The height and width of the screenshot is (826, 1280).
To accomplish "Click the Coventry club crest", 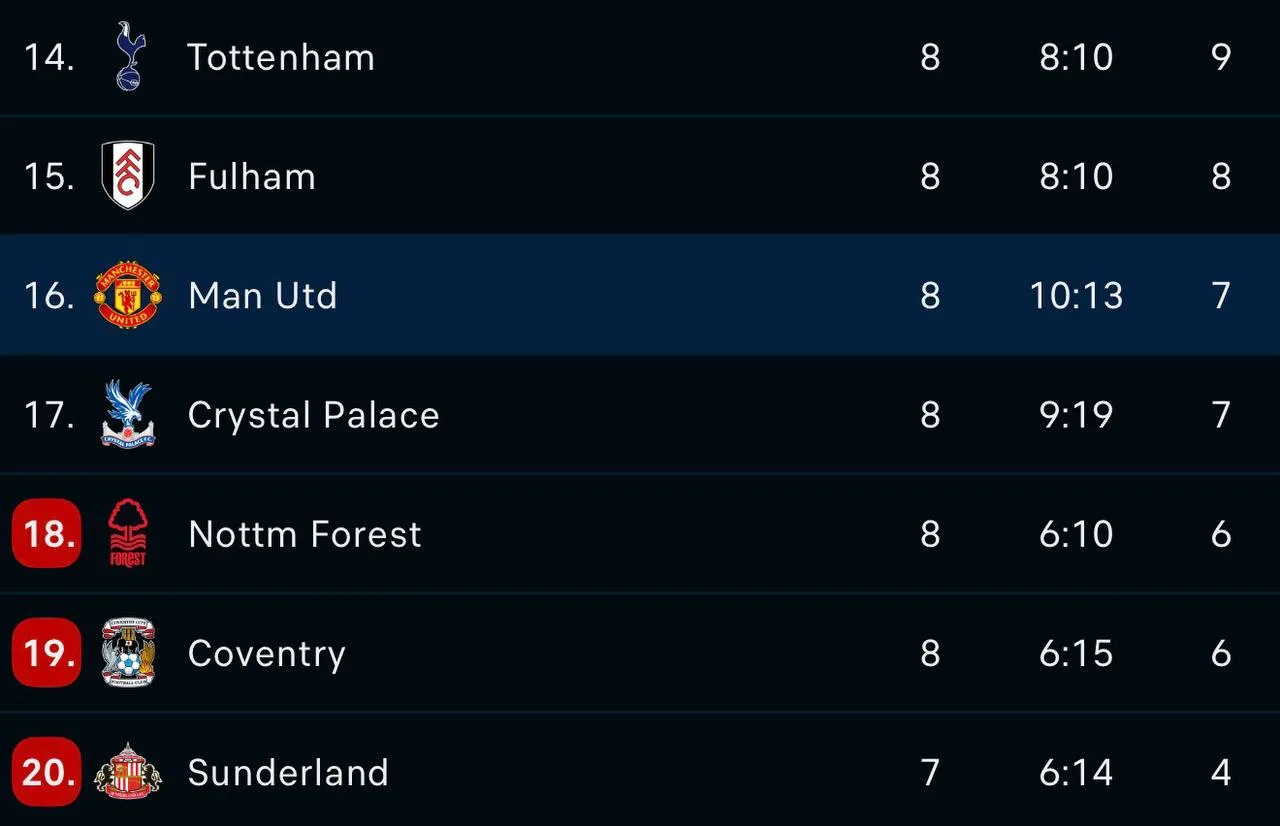I will pos(128,652).
